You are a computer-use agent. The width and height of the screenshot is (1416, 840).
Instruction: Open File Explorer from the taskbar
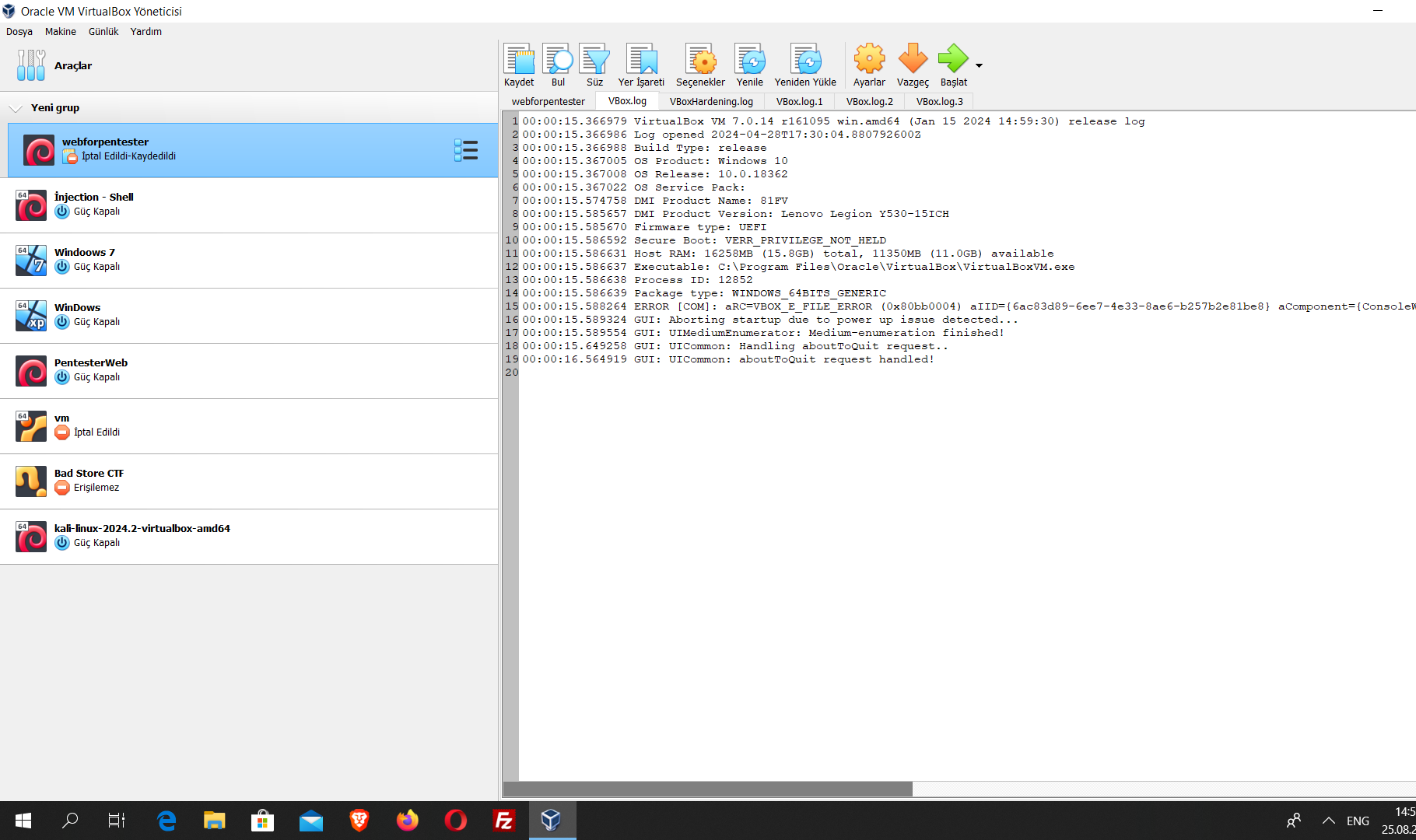click(x=215, y=821)
